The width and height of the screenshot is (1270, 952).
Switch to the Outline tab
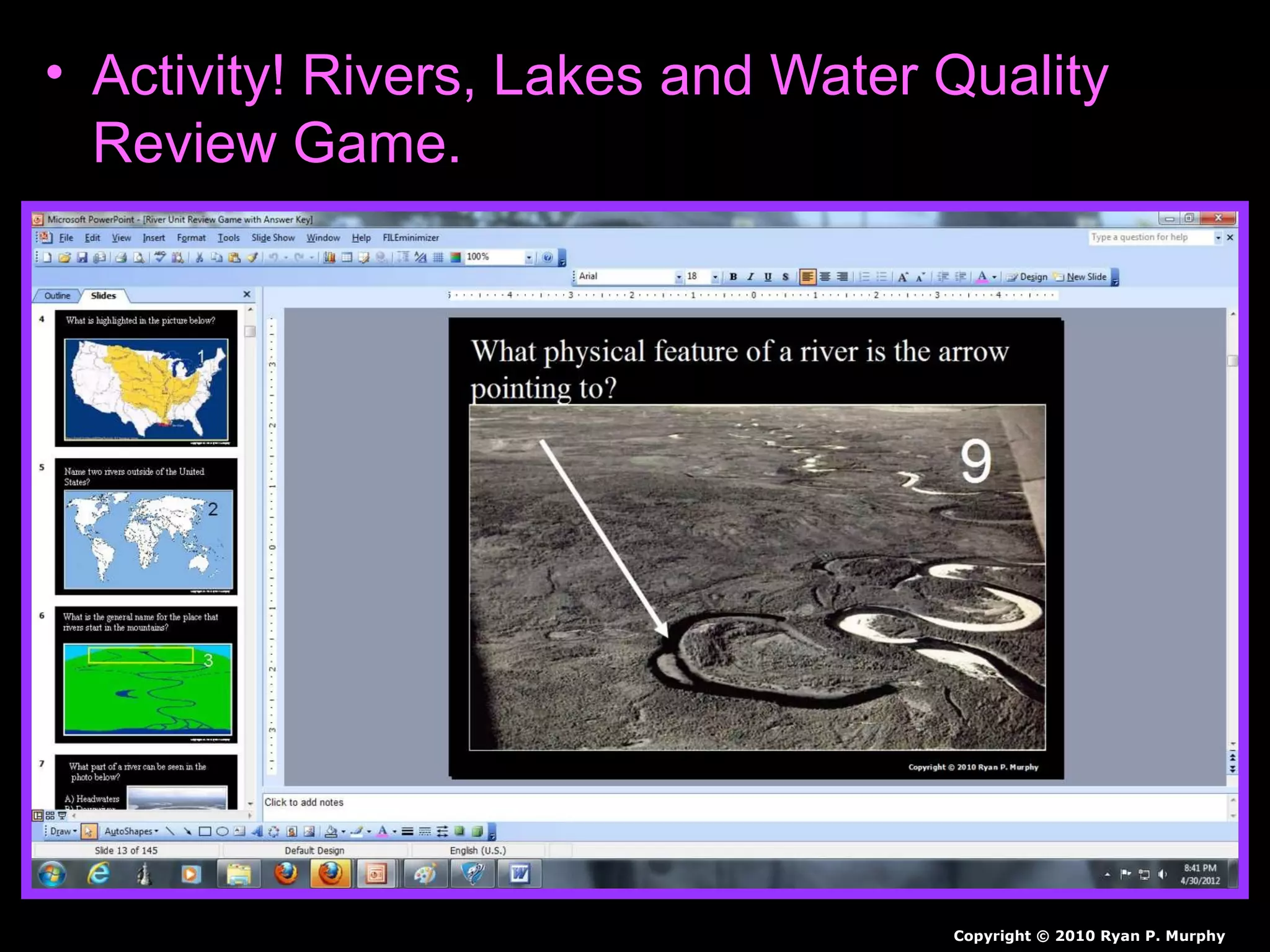[57, 296]
